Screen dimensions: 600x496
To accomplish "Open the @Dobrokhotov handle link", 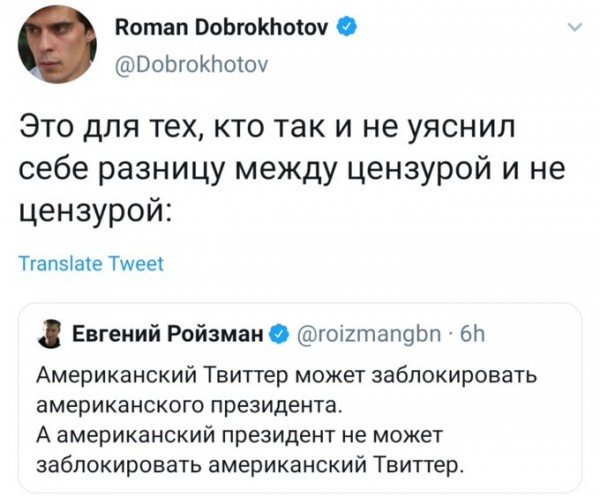I will click(x=191, y=65).
